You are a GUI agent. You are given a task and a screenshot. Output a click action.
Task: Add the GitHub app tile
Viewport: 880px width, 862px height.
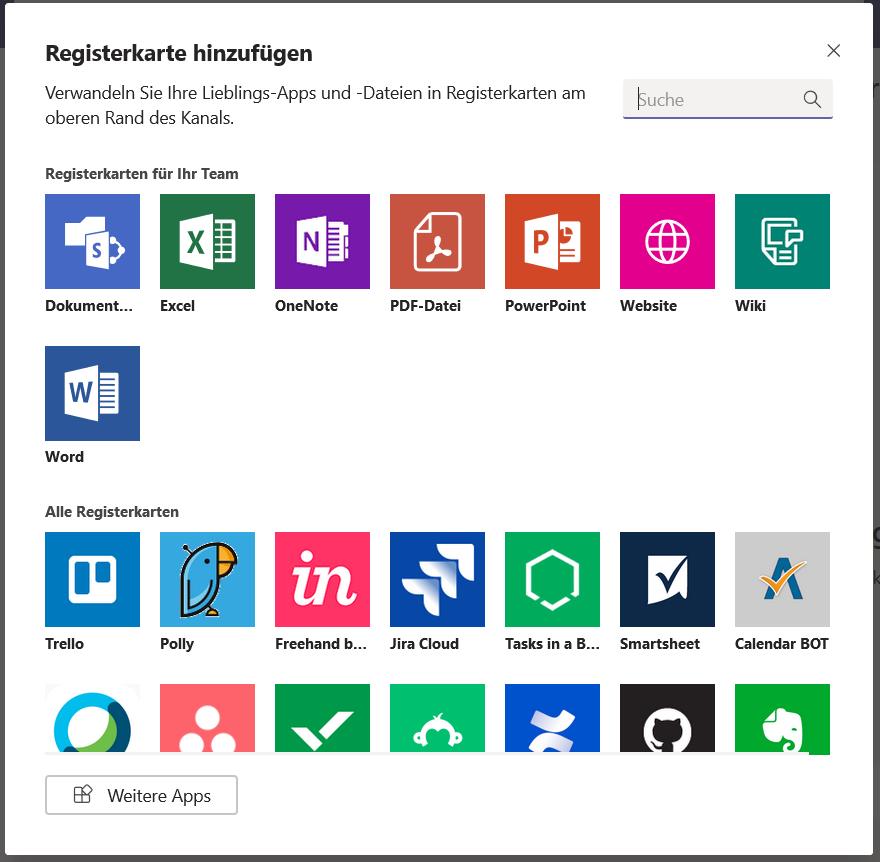click(667, 718)
